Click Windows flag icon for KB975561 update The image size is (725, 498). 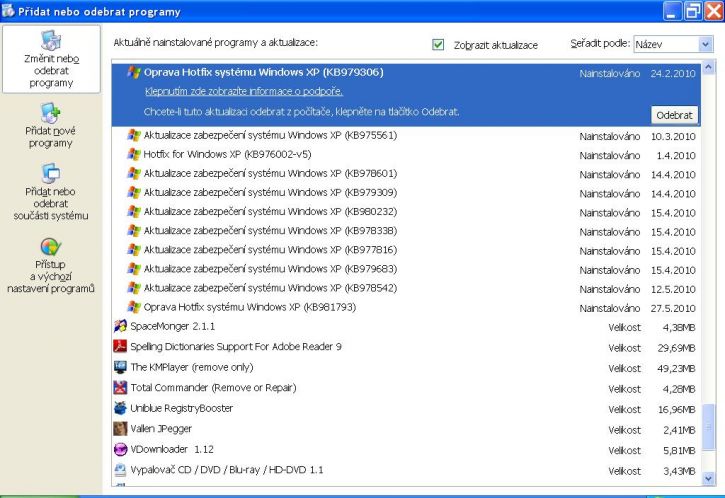134,135
